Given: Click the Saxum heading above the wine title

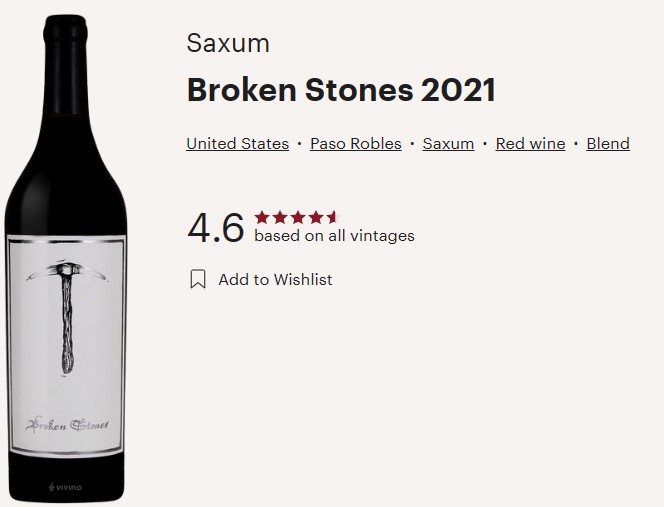Looking at the screenshot, I should 228,44.
